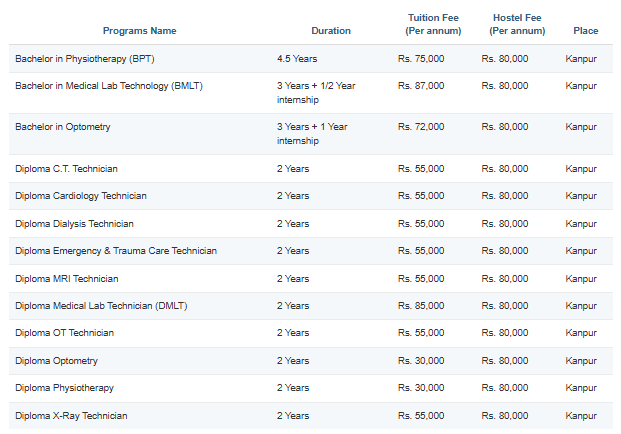Click the 2 Years duration for Diploma OT Technician
The height and width of the screenshot is (434, 621).
[293, 333]
